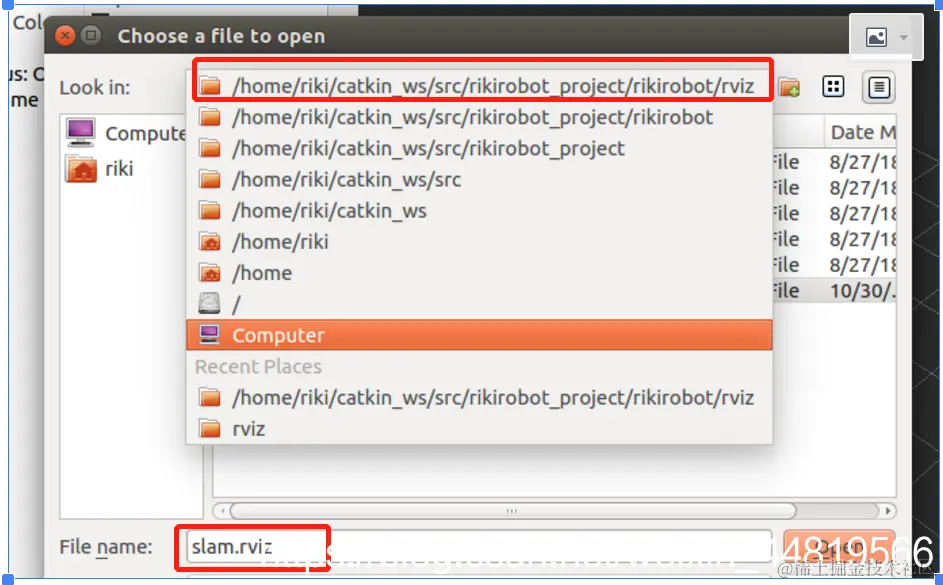Click the File name input containing slam.rviz

(x=479, y=547)
